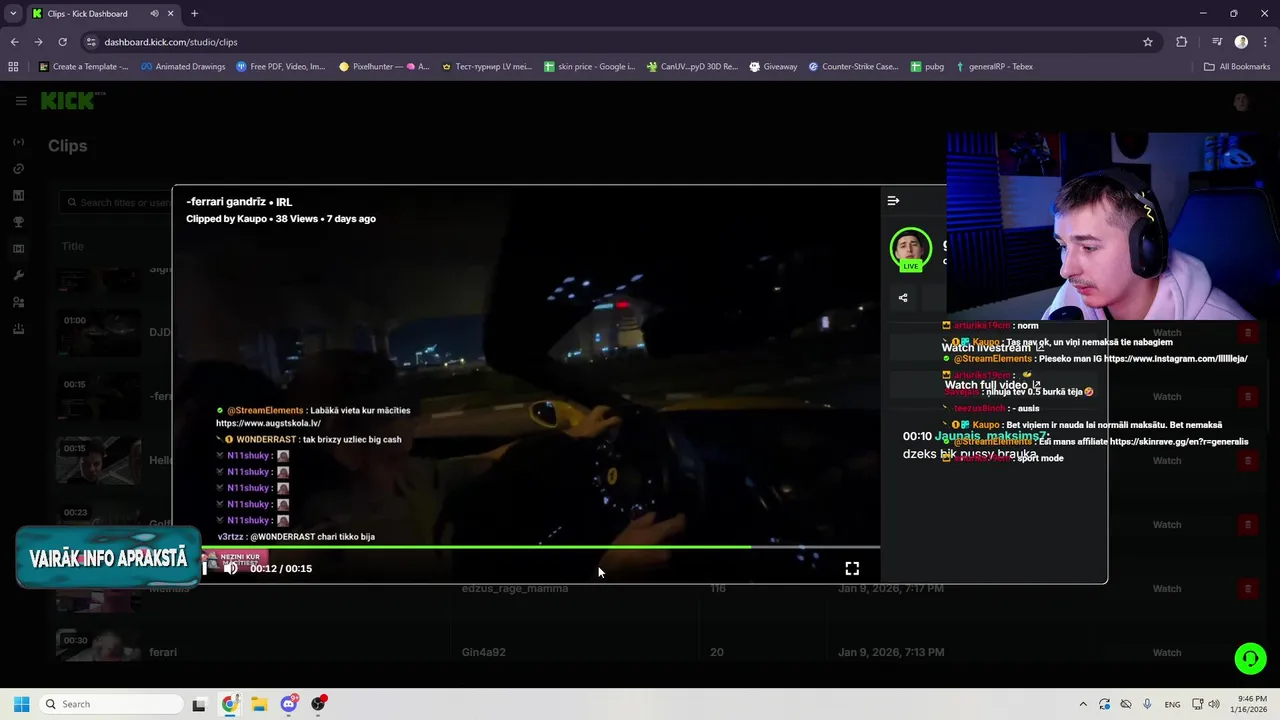
Task: Go back in browser history
Action: pyautogui.click(x=14, y=42)
